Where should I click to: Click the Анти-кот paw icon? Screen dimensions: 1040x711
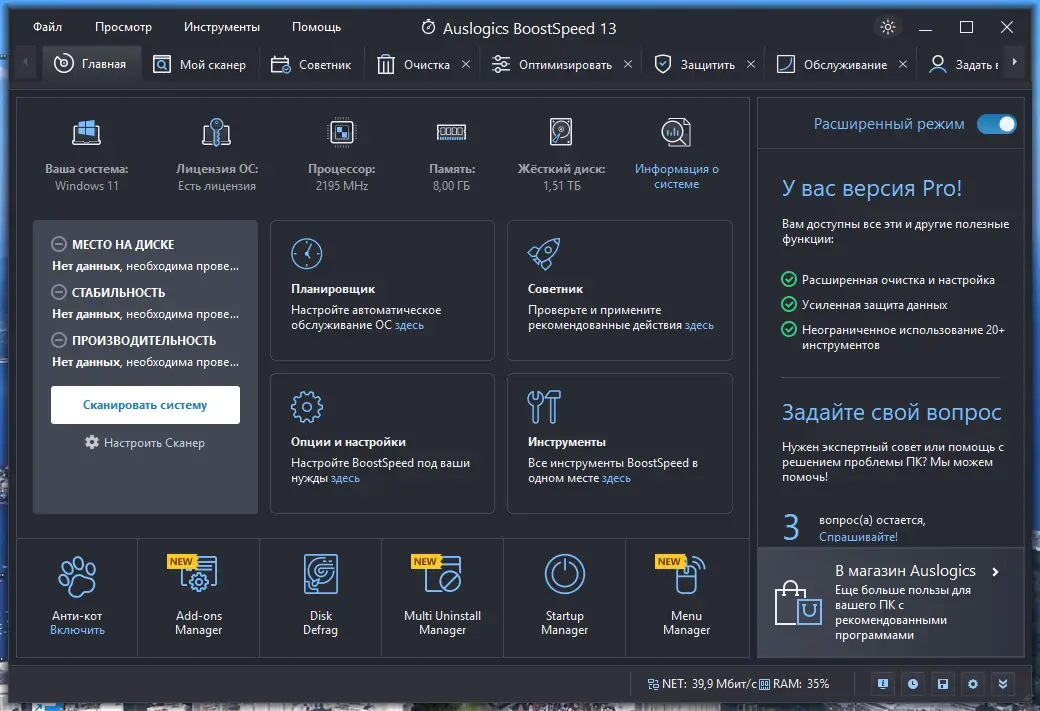[x=77, y=576]
